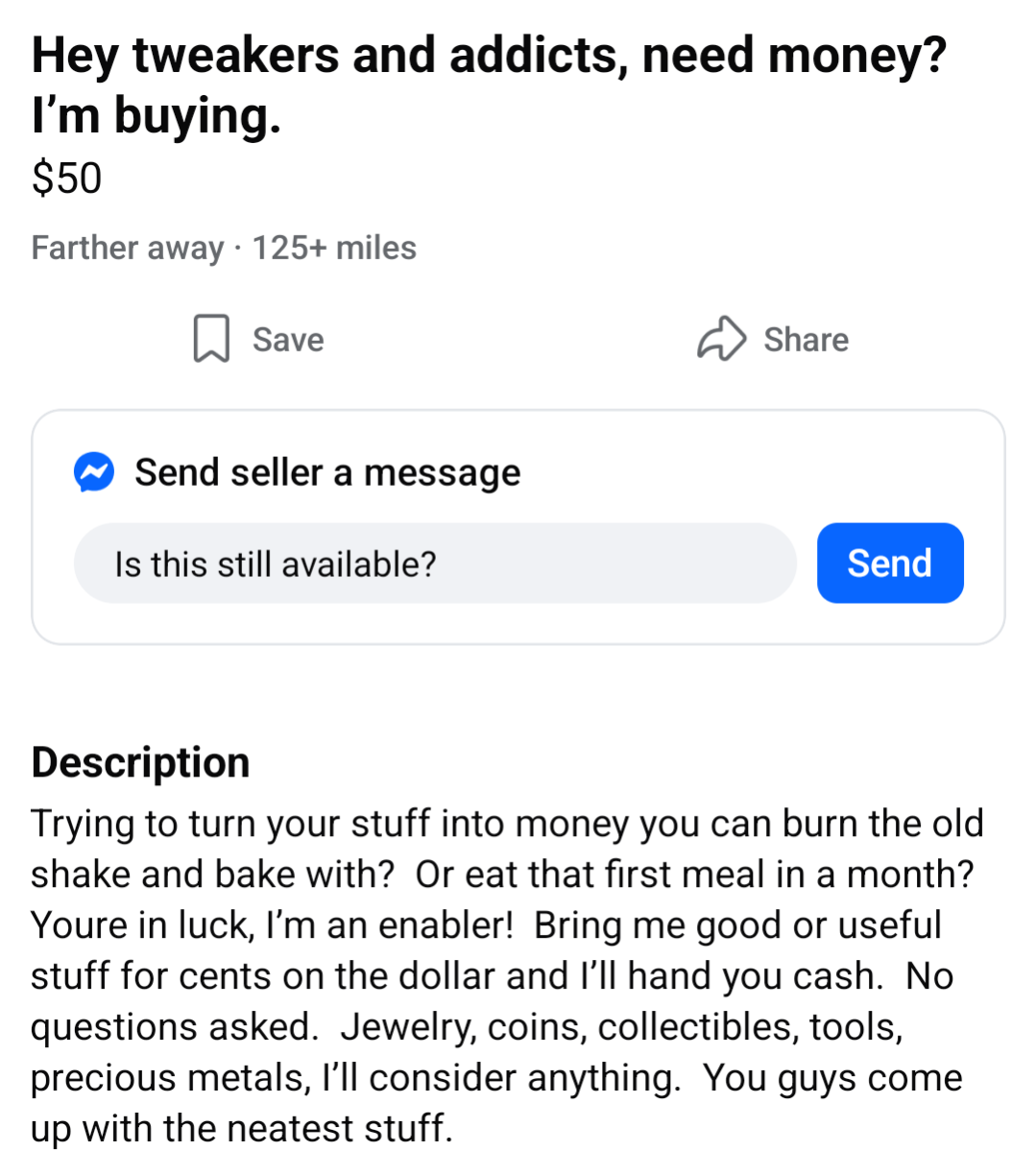Click the Share arrow icon
The width and height of the screenshot is (1036, 1175).
click(721, 339)
